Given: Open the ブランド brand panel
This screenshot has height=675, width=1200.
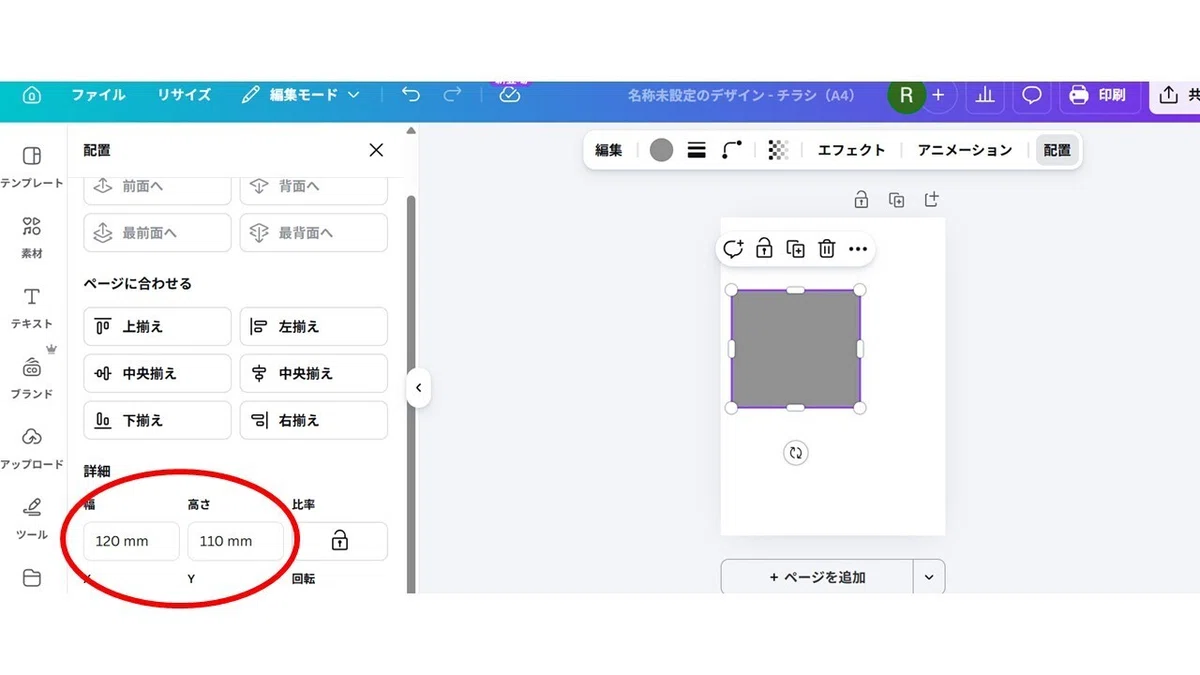Looking at the screenshot, I should click(32, 377).
